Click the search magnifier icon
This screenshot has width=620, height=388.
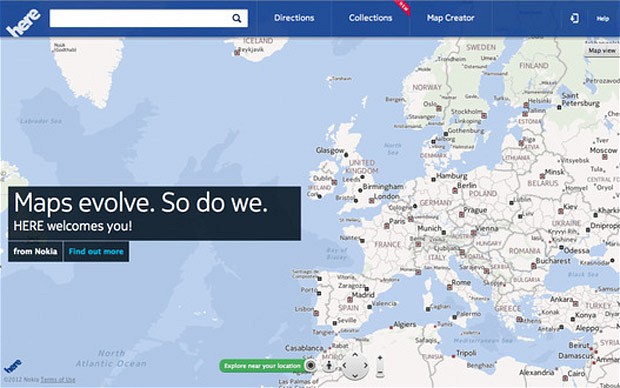[236, 18]
